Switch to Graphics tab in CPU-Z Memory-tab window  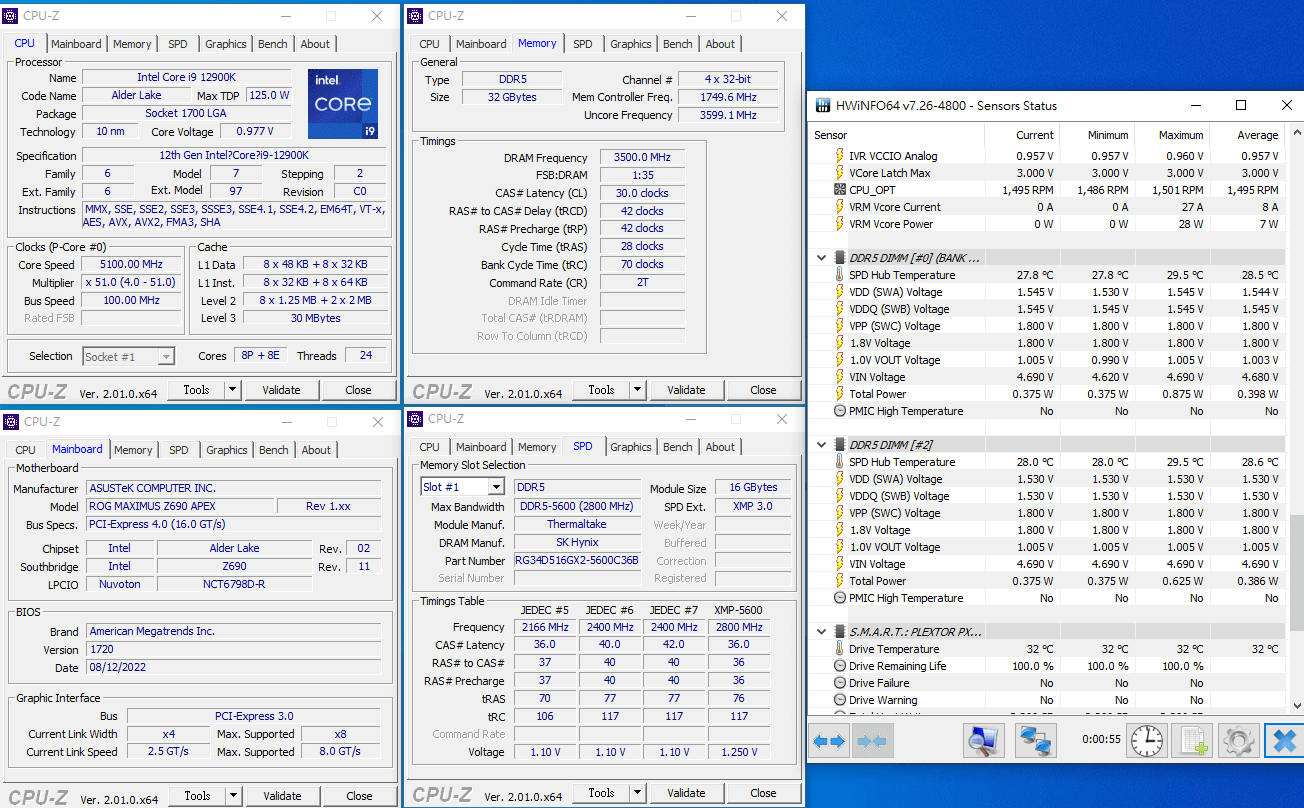(631, 44)
